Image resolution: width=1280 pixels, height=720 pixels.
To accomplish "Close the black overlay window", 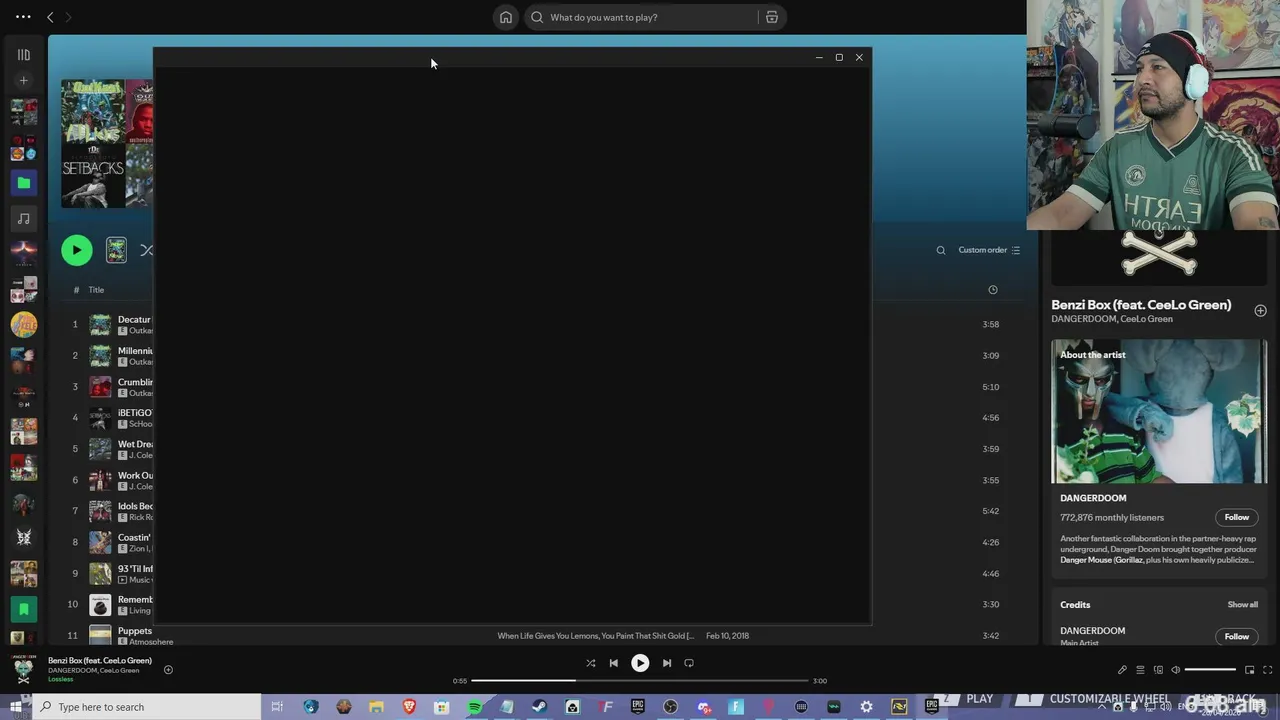I will 859,57.
